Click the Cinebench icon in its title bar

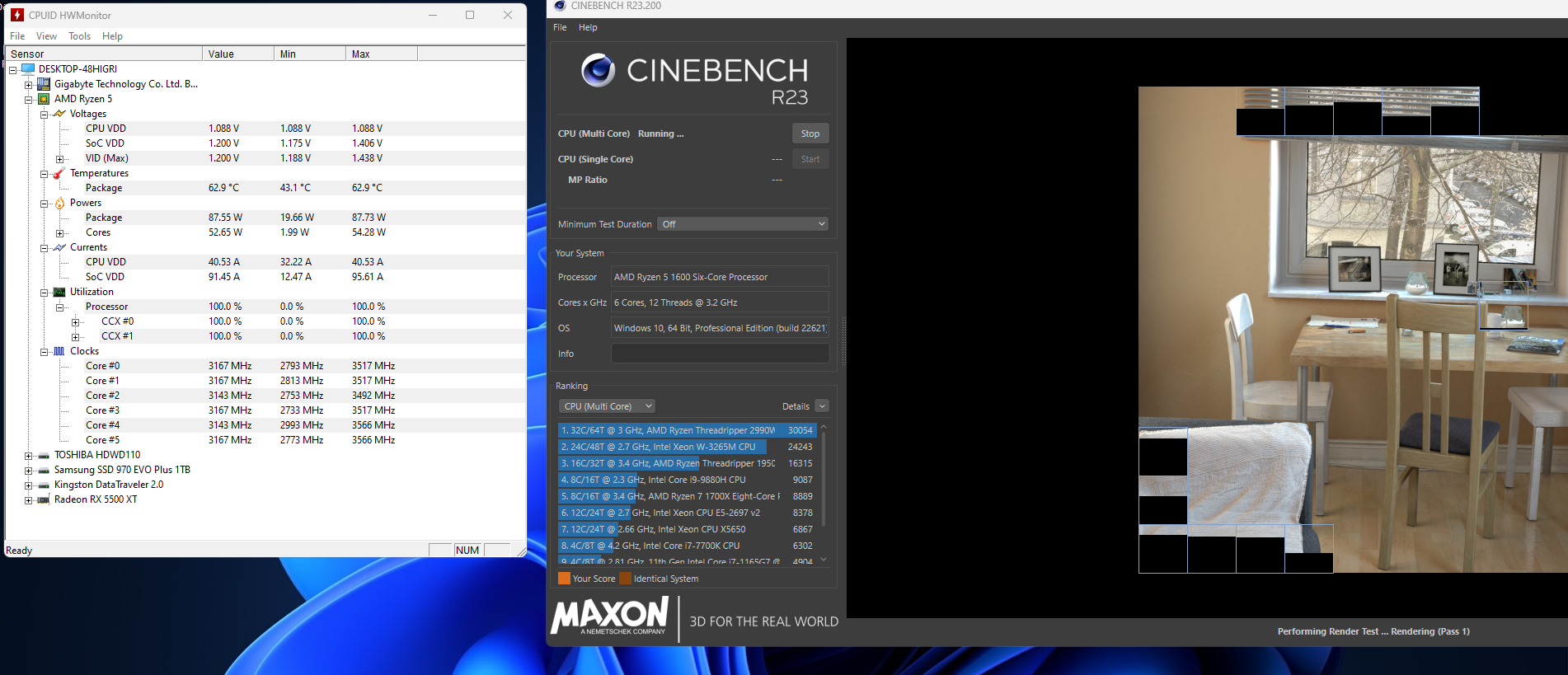561,6
